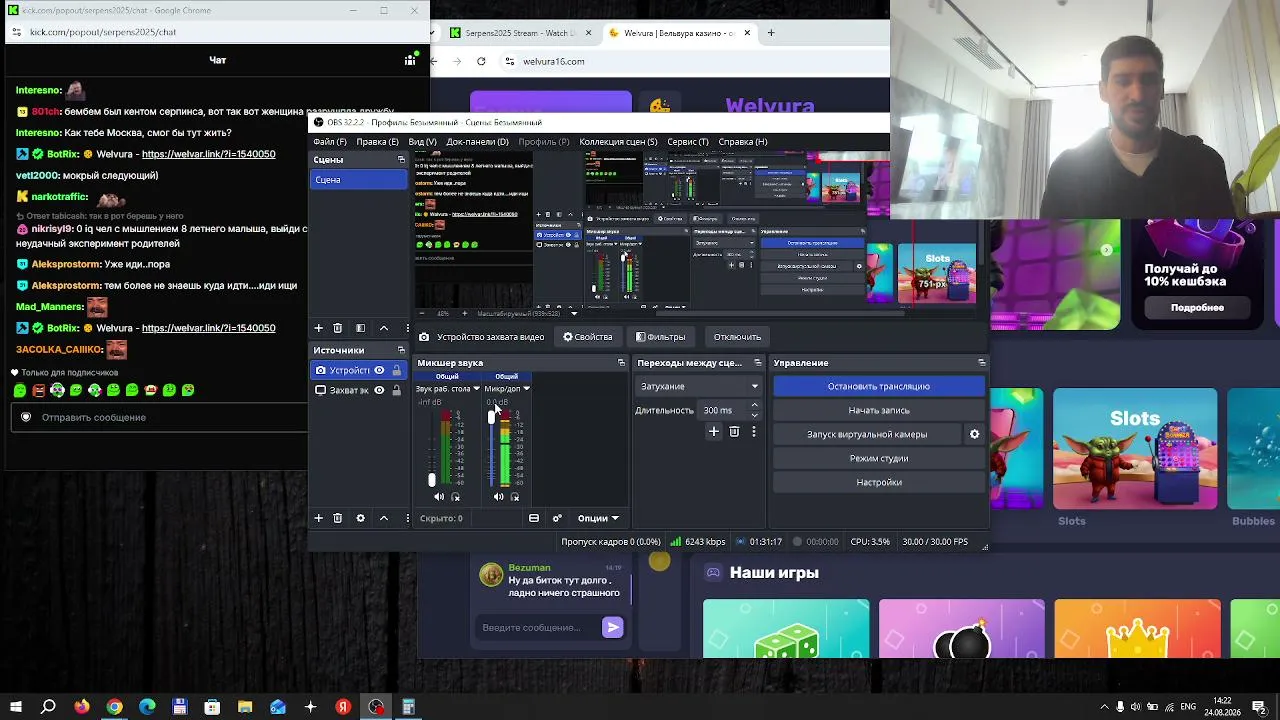Image resolution: width=1280 pixels, height=720 pixels.
Task: Open more options menu in Сцены toolbar
Action: 407,328
